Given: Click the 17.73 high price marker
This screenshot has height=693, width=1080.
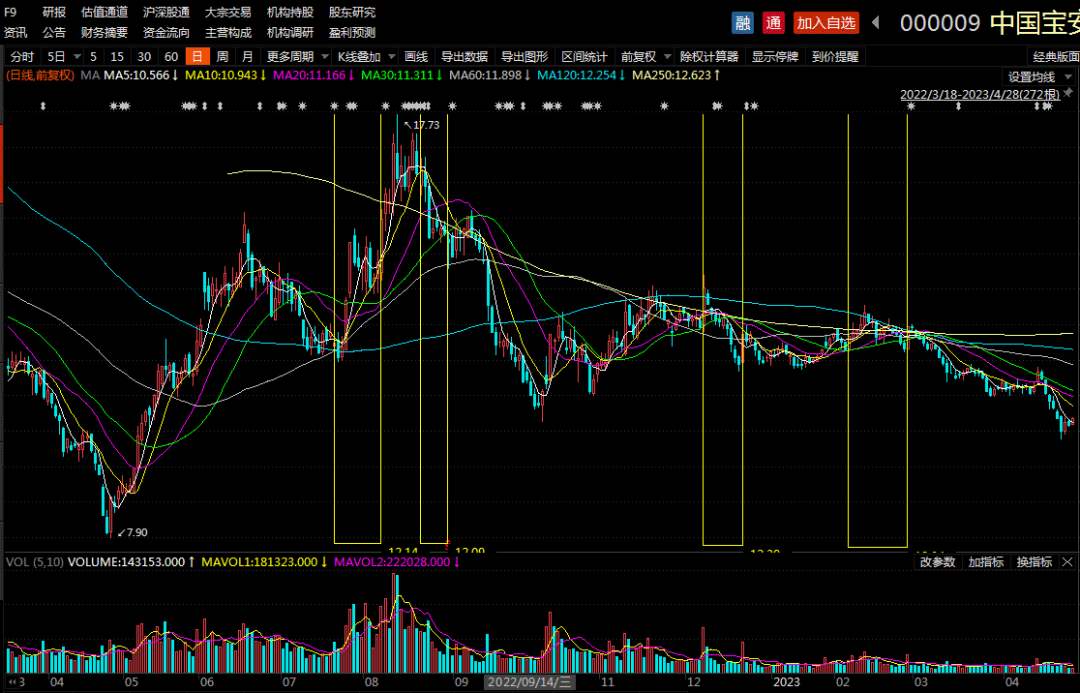Looking at the screenshot, I should [x=425, y=125].
